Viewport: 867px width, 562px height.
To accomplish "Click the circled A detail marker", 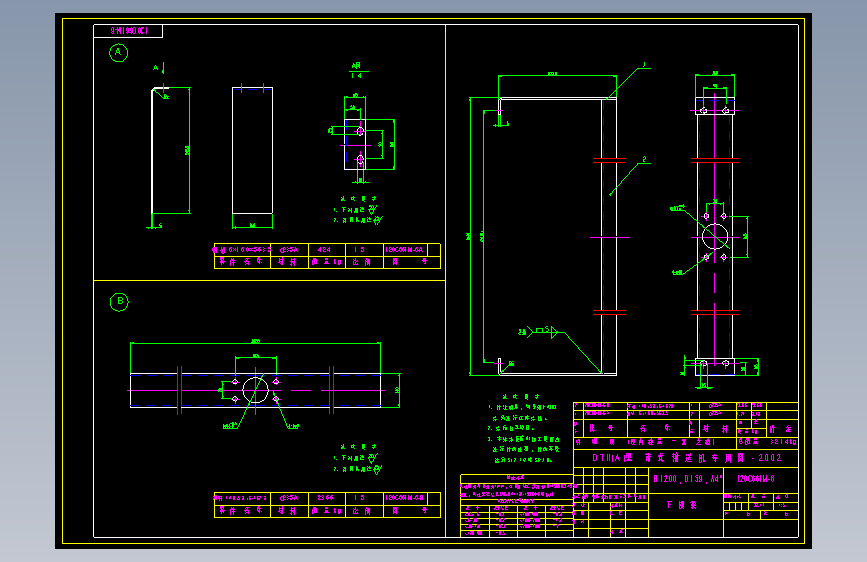I will pyautogui.click(x=118, y=53).
